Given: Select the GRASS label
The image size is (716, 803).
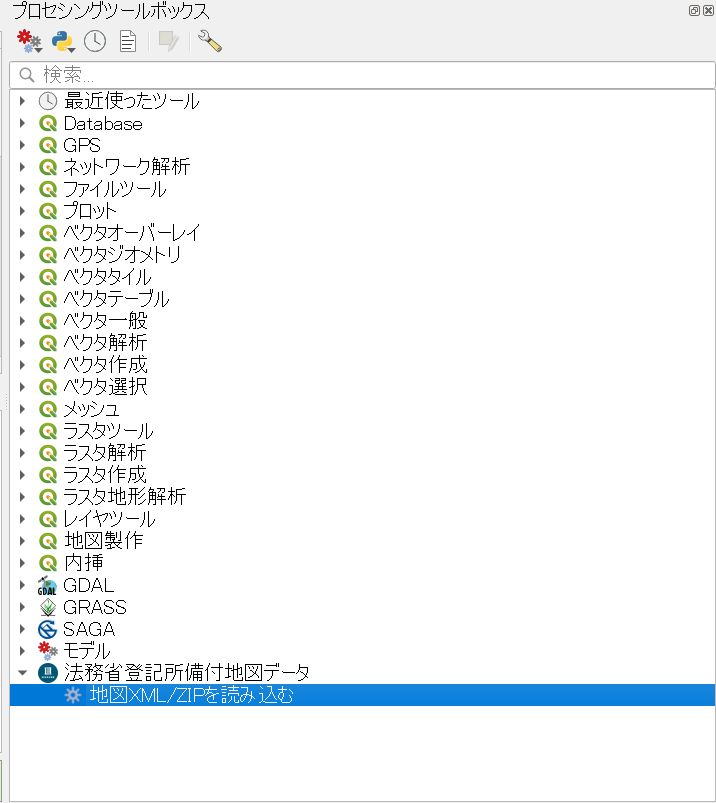Looking at the screenshot, I should click(95, 607).
